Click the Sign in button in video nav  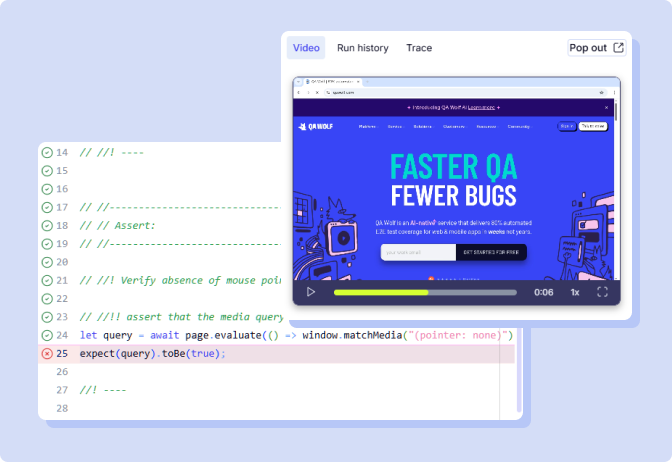tap(567, 126)
